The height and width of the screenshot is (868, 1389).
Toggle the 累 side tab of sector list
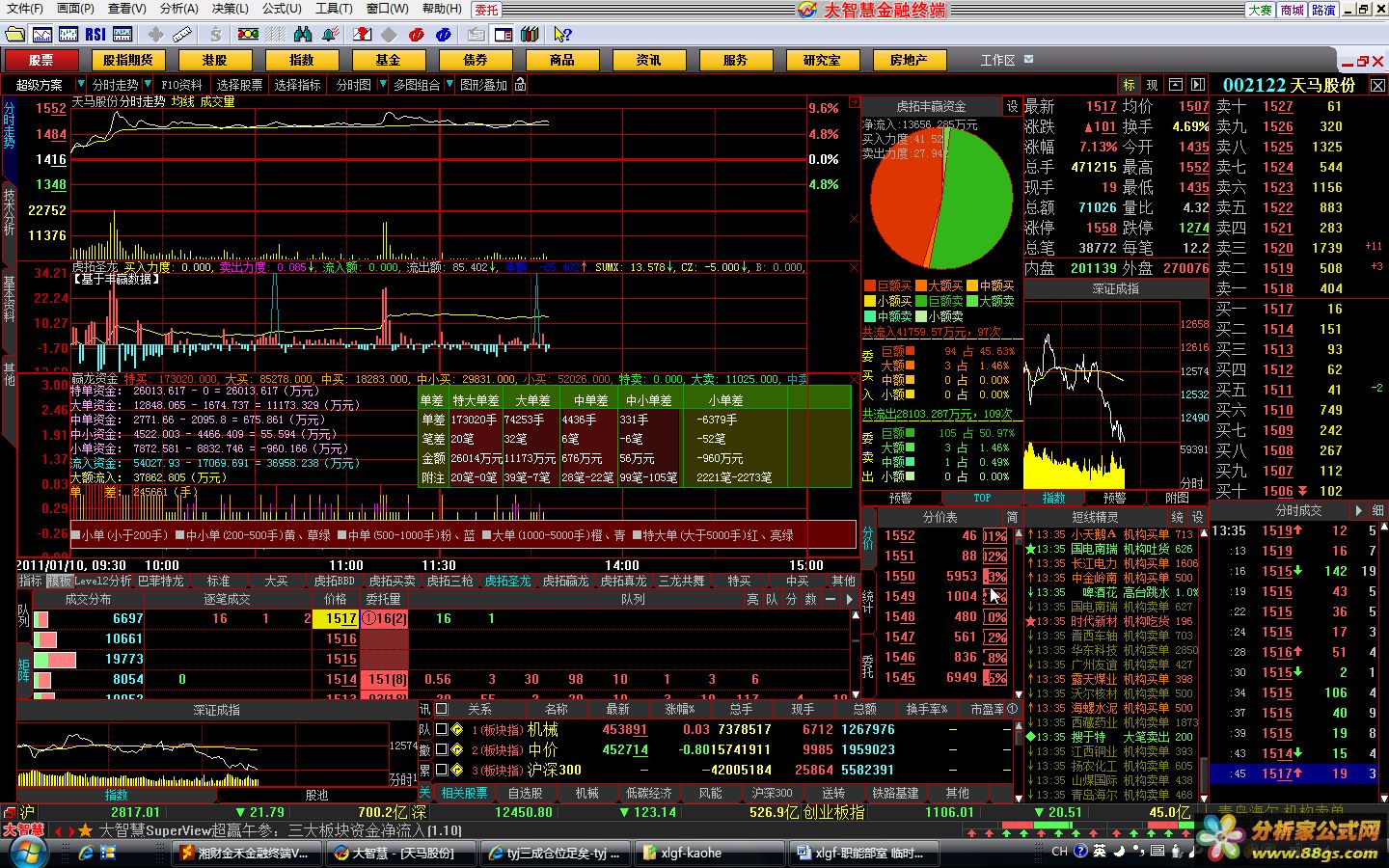(424, 770)
